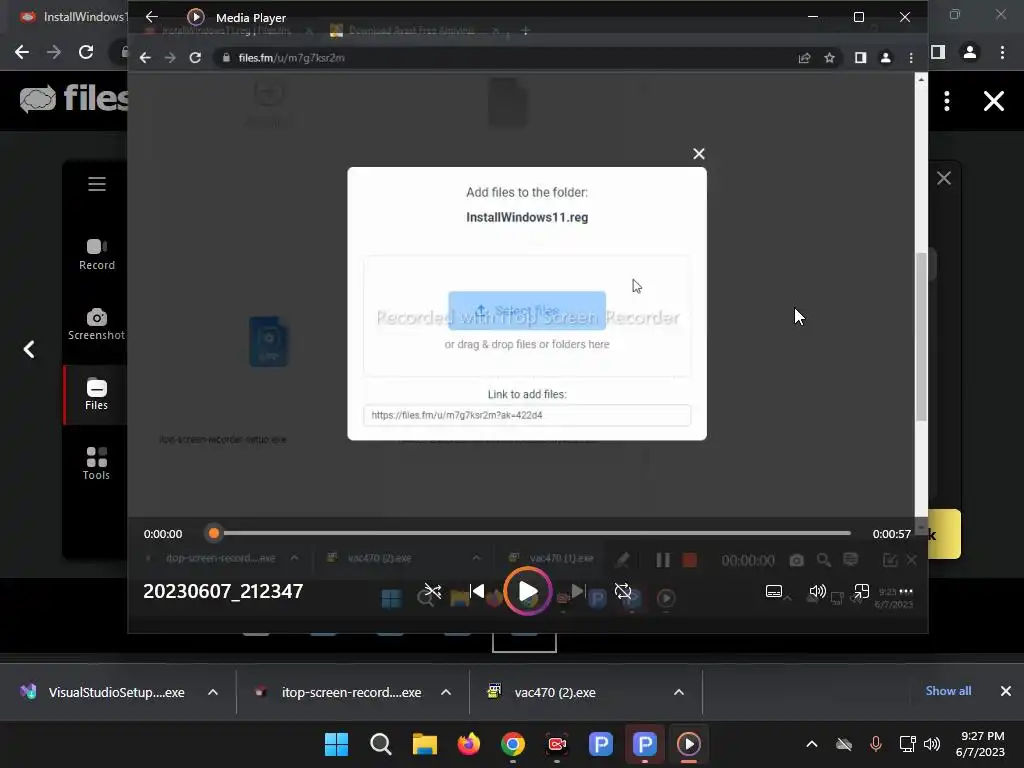Open Chrome profile icon
Screen dimensions: 1024x768
(x=970, y=52)
